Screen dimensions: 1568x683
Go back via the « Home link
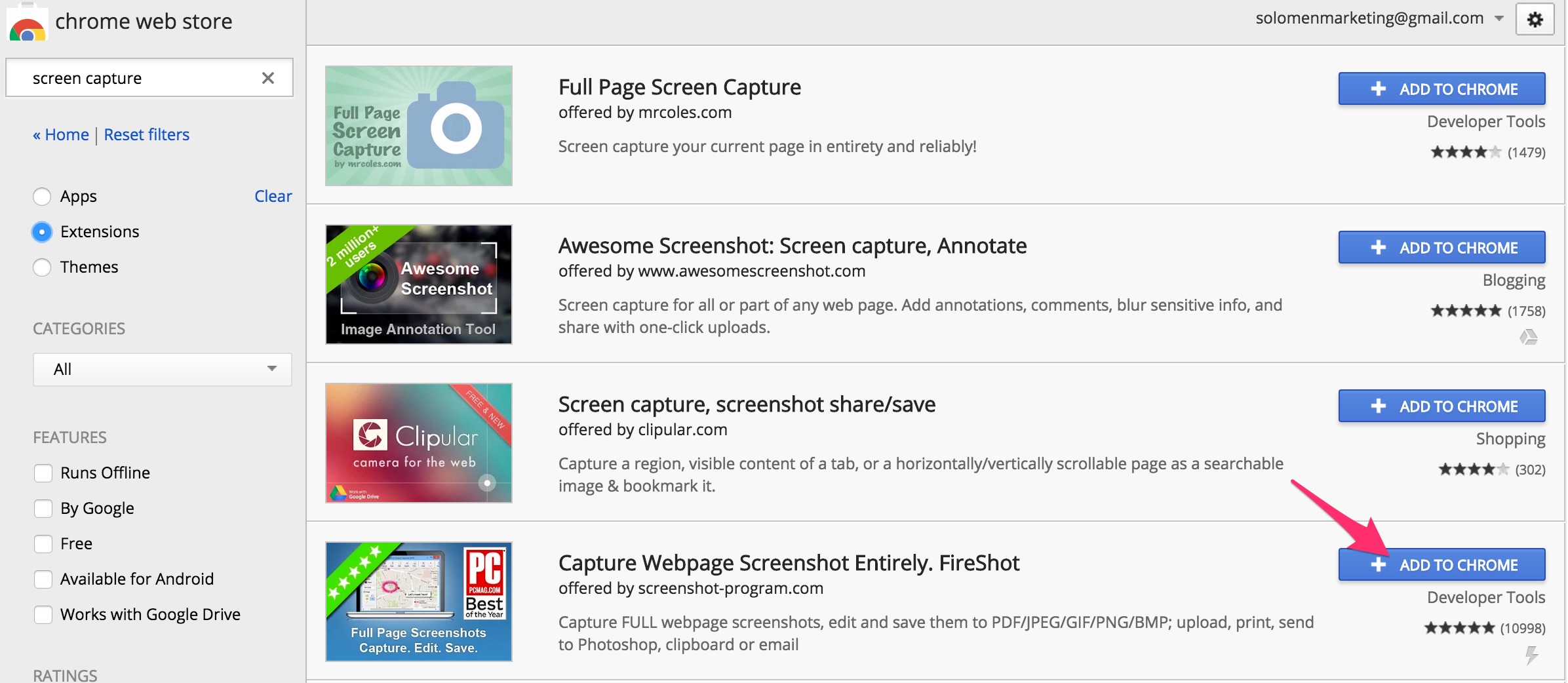click(61, 135)
